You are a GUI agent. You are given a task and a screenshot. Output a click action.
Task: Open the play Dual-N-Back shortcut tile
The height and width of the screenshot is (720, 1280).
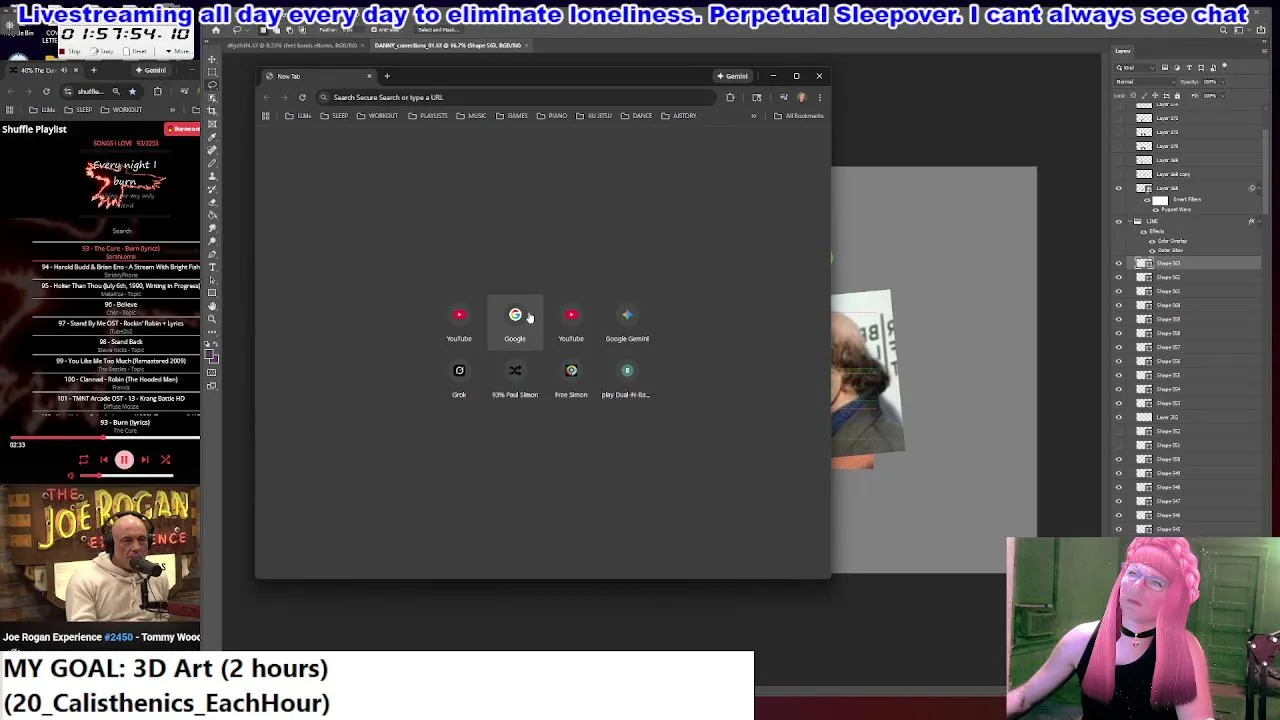click(627, 379)
